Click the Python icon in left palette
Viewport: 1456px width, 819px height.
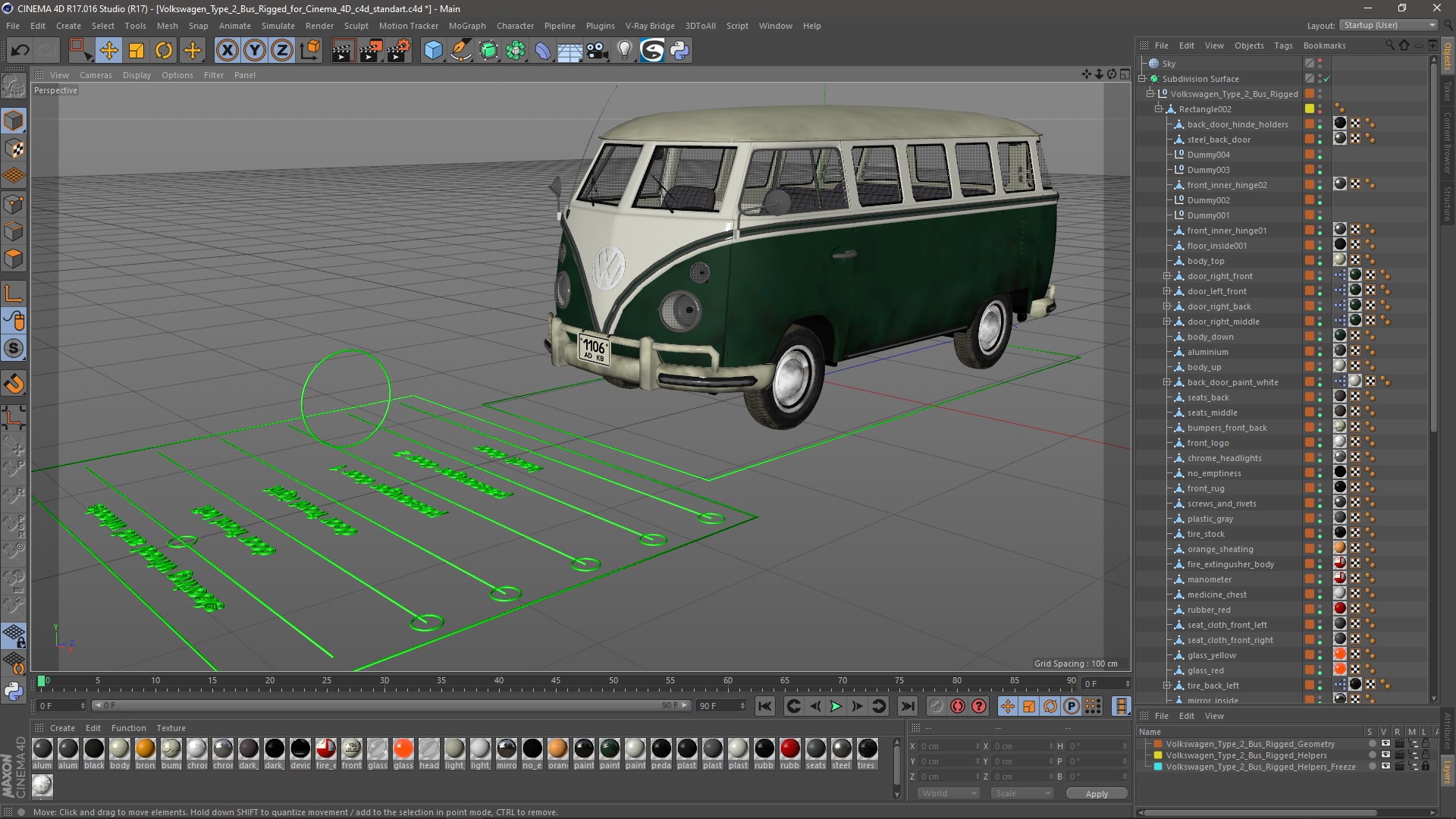14,691
